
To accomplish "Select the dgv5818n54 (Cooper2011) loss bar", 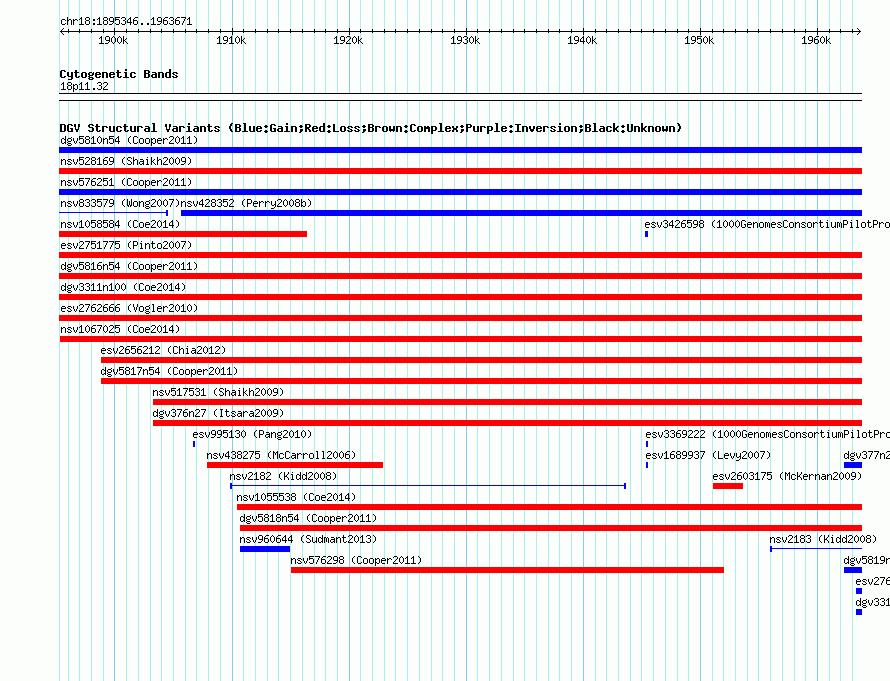I will [551, 528].
